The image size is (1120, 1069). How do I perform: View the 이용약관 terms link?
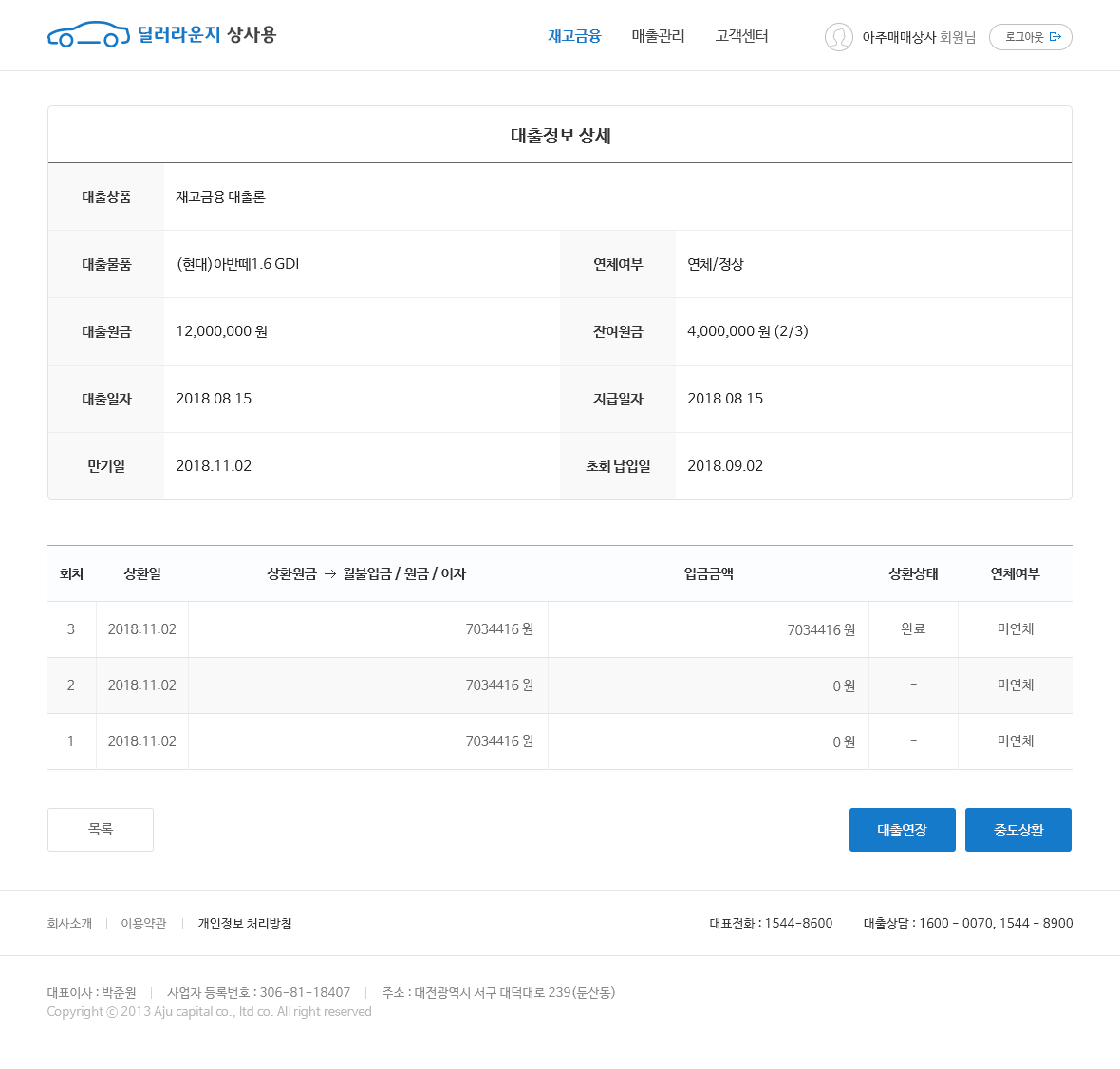142,923
